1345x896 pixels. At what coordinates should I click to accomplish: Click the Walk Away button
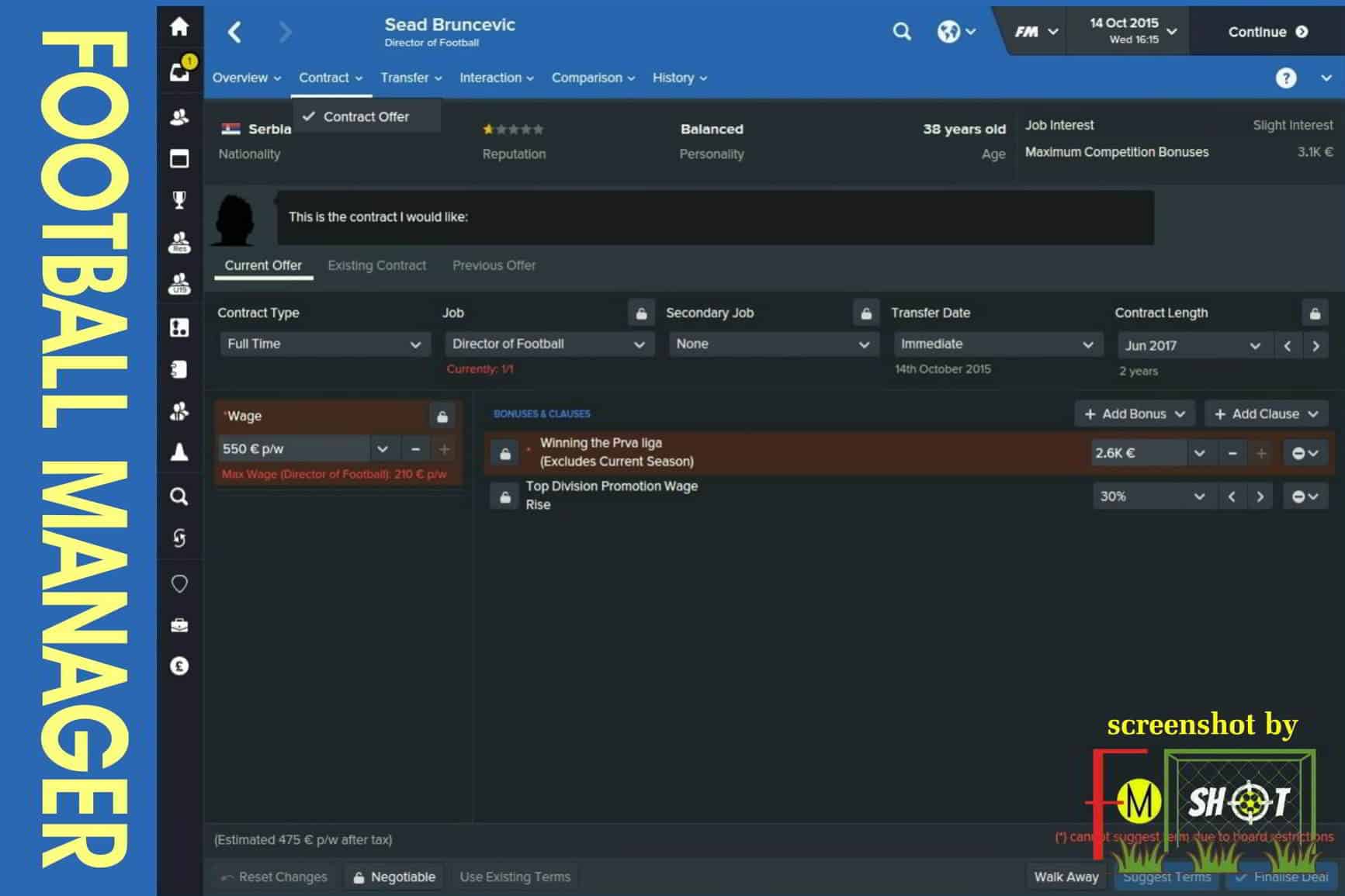[1066, 877]
